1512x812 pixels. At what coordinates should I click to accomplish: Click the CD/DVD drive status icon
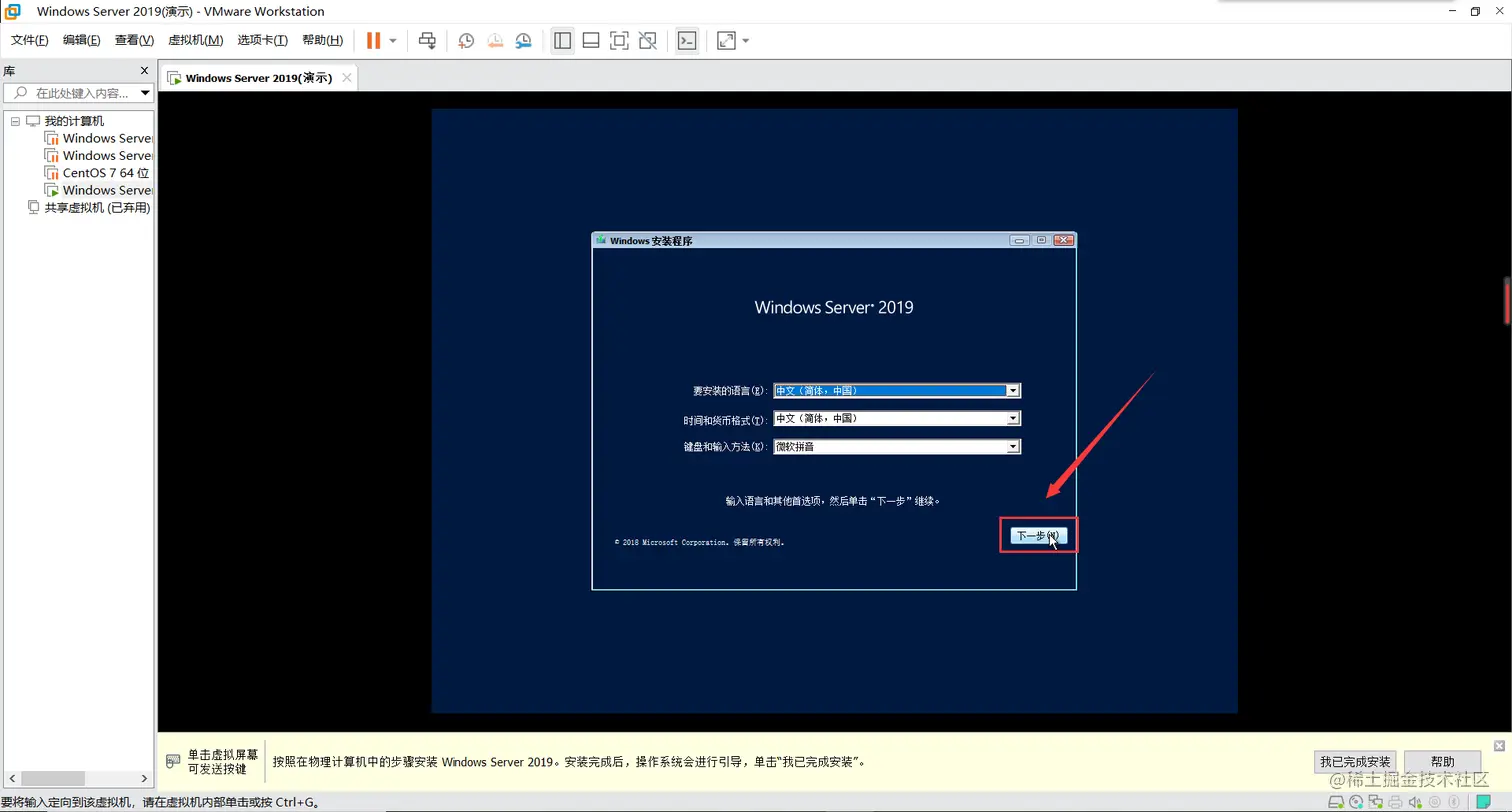pyautogui.click(x=1356, y=802)
